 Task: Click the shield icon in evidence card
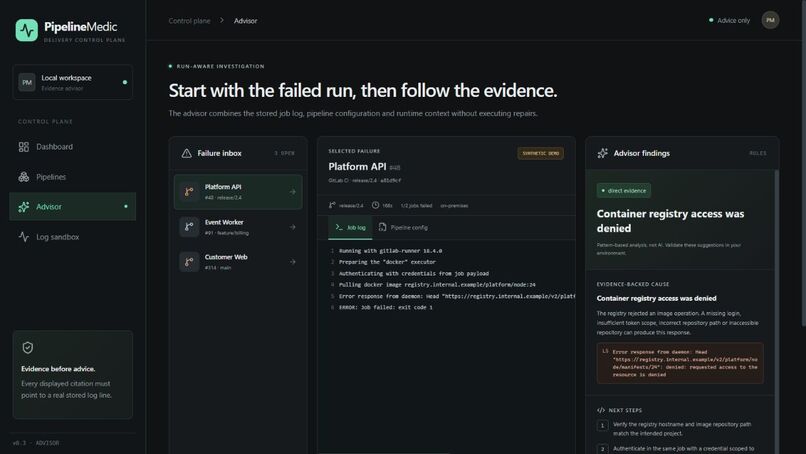(28, 348)
